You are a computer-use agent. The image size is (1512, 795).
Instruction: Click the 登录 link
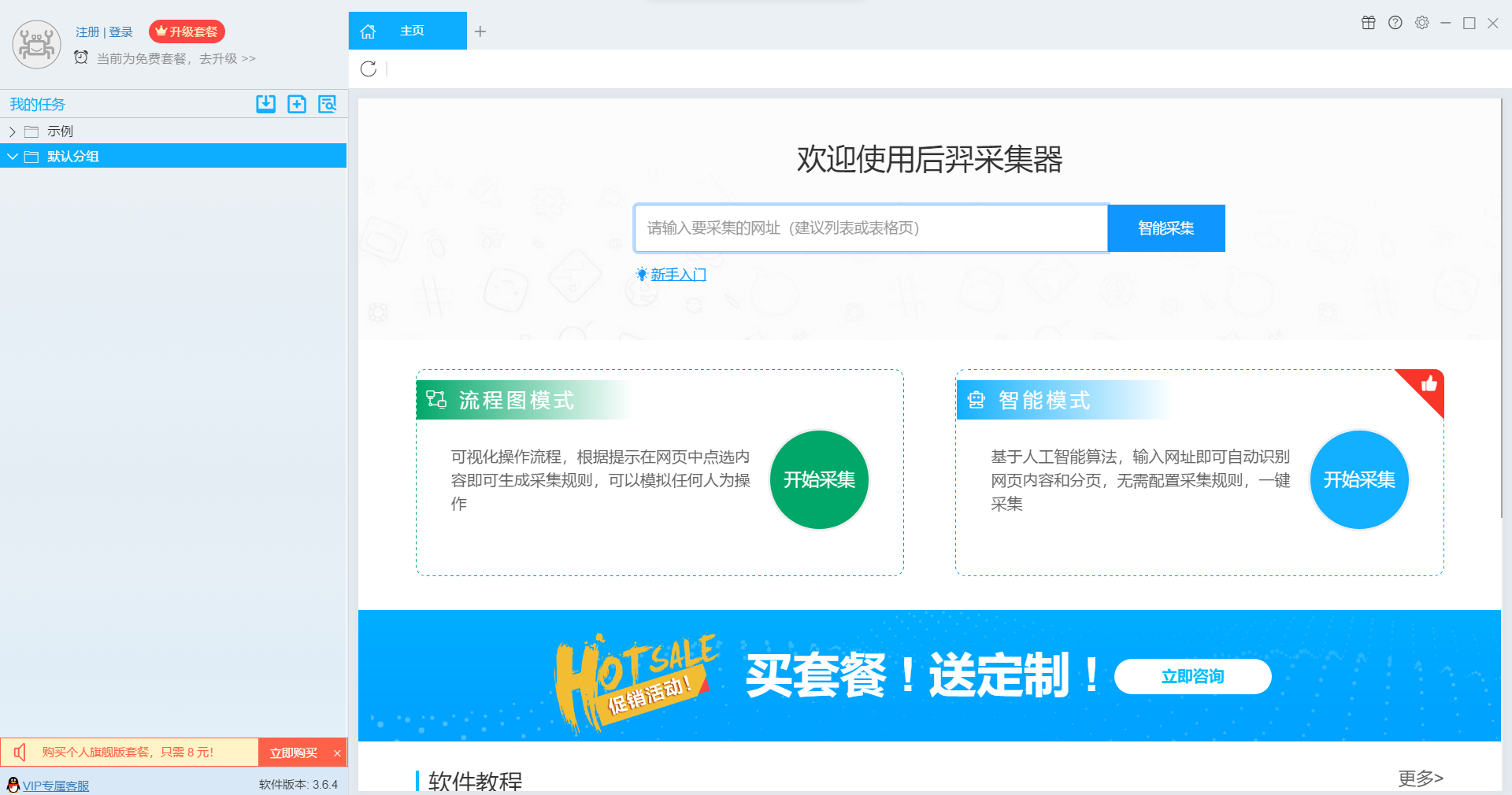click(x=120, y=32)
